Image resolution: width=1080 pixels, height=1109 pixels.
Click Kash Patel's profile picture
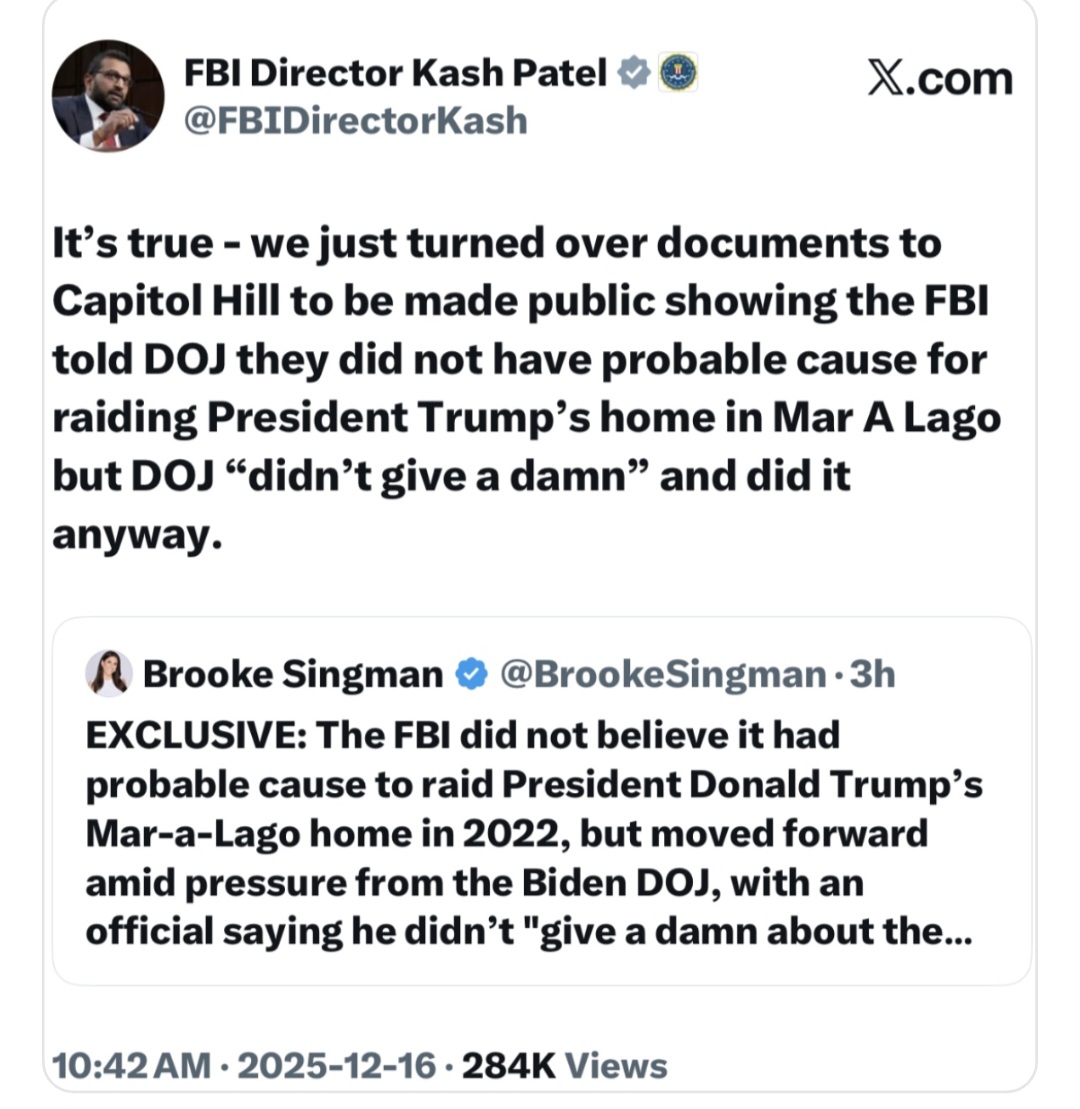click(108, 97)
